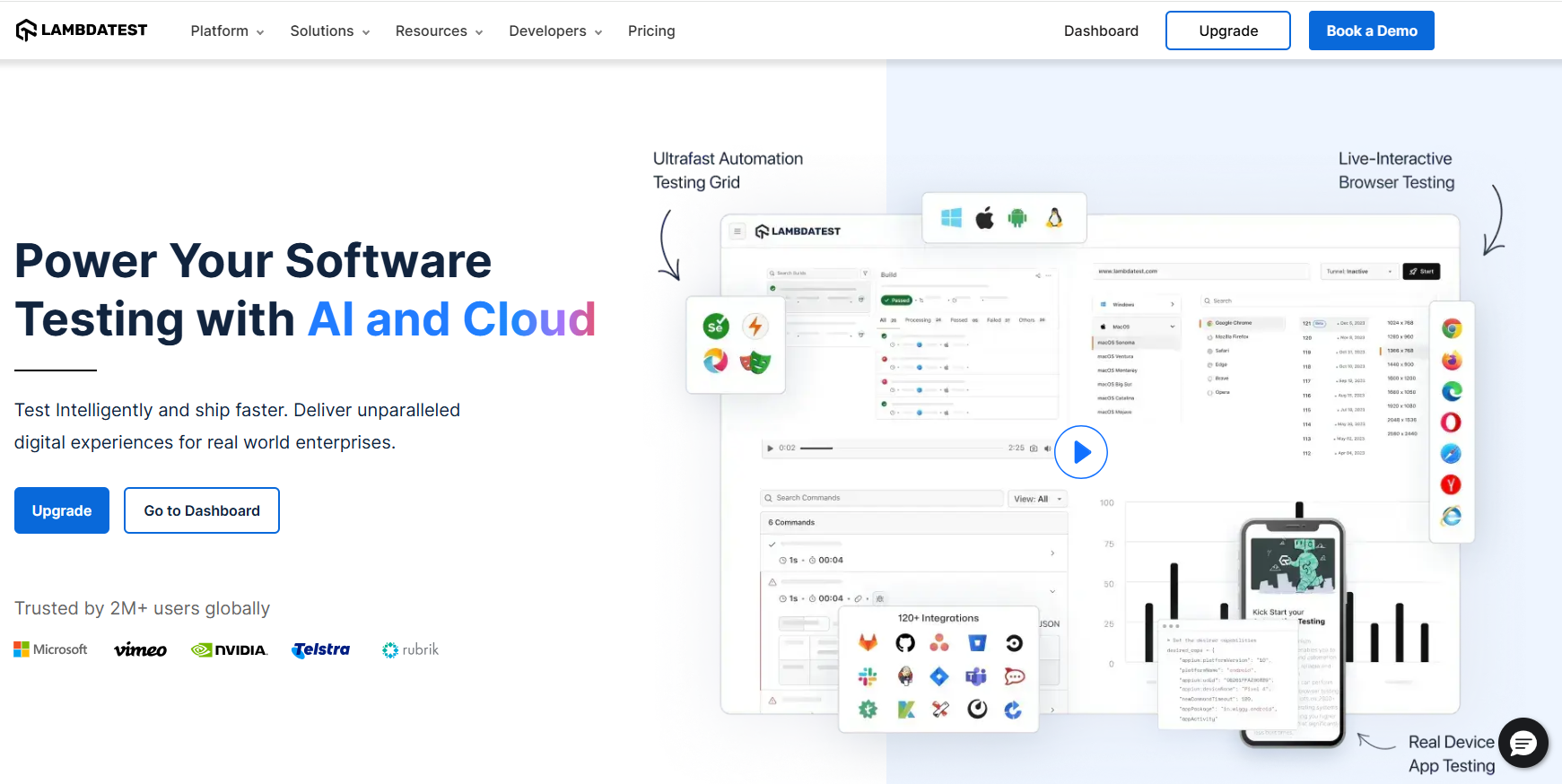1562x784 pixels.
Task: Click the Safari compass icon in browser strip
Action: click(1452, 454)
